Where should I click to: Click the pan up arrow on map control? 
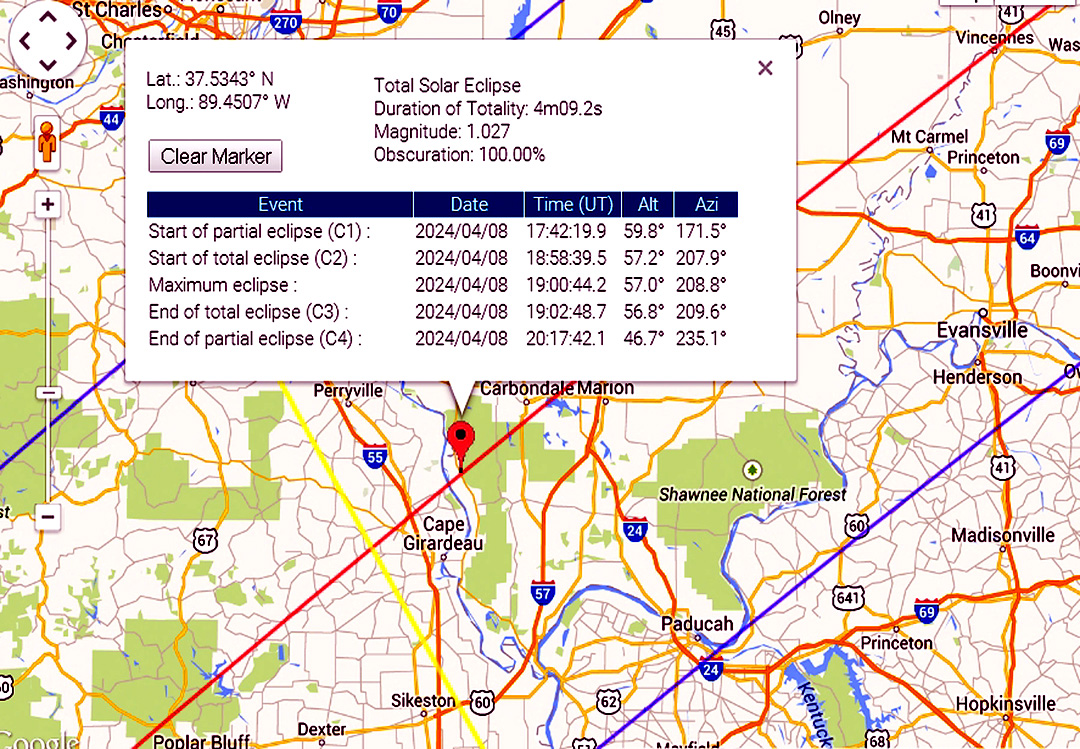[x=47, y=20]
